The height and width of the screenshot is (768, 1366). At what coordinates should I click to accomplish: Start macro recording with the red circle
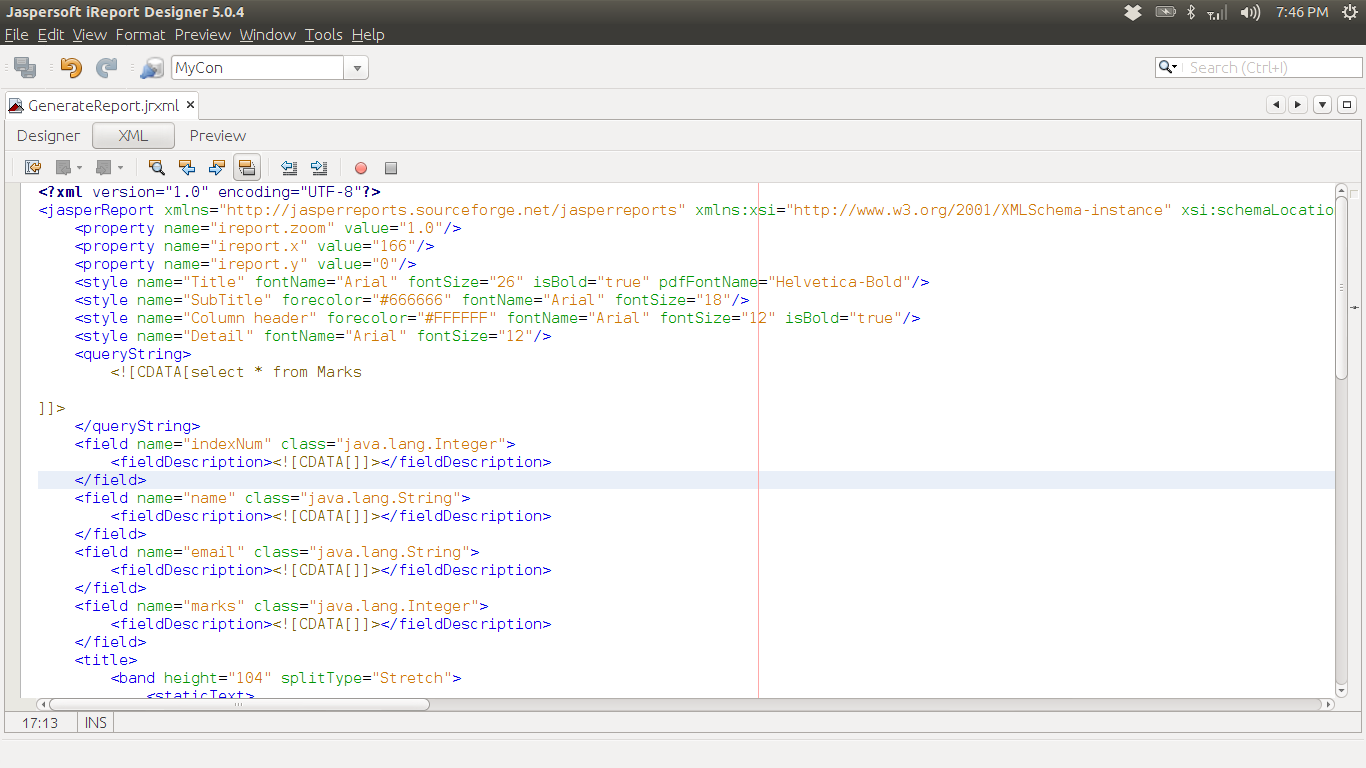point(361,168)
